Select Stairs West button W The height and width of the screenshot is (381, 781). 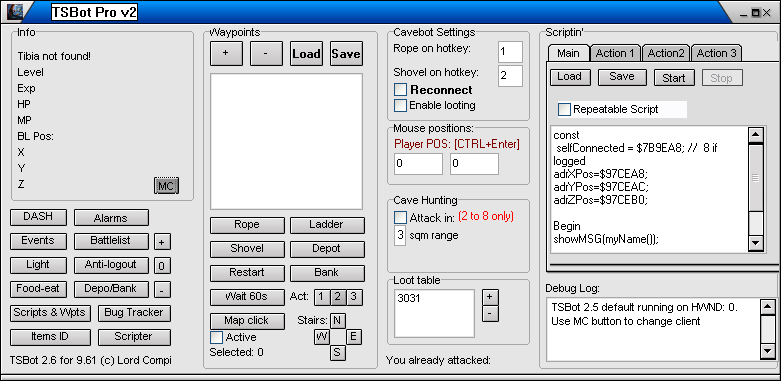322,337
